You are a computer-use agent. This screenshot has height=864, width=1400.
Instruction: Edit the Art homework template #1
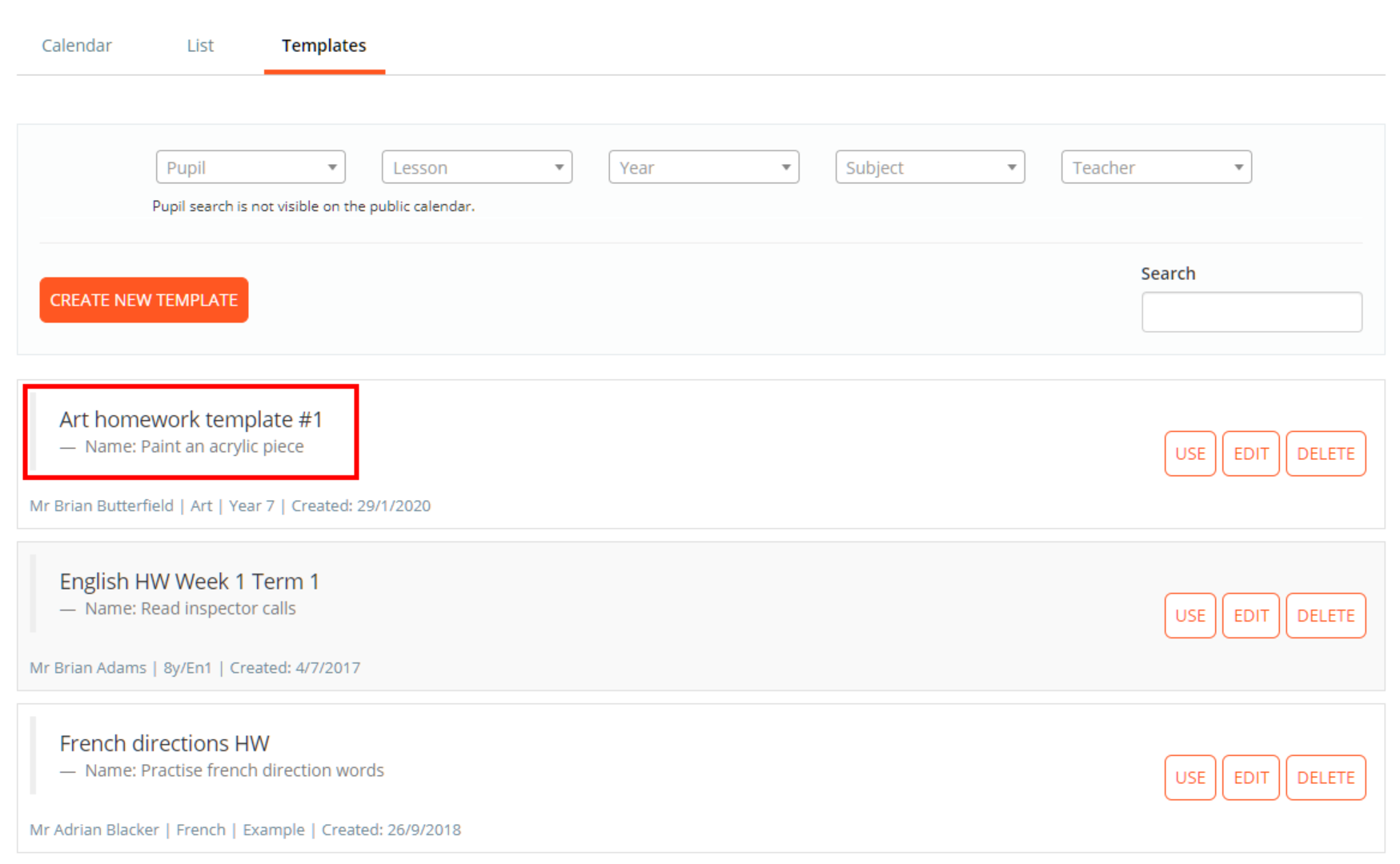1251,454
